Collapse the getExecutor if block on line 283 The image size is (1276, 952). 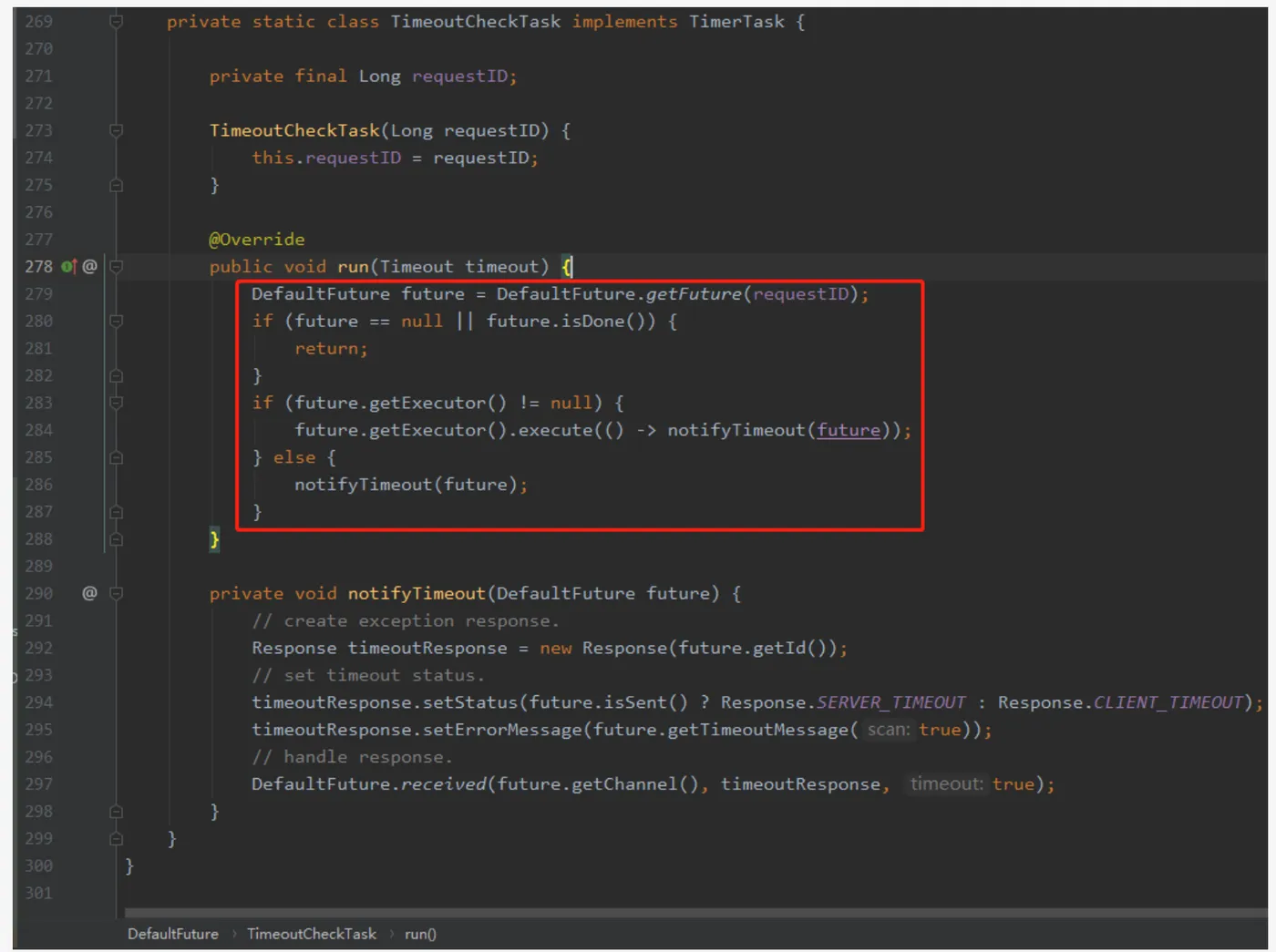pyautogui.click(x=117, y=403)
